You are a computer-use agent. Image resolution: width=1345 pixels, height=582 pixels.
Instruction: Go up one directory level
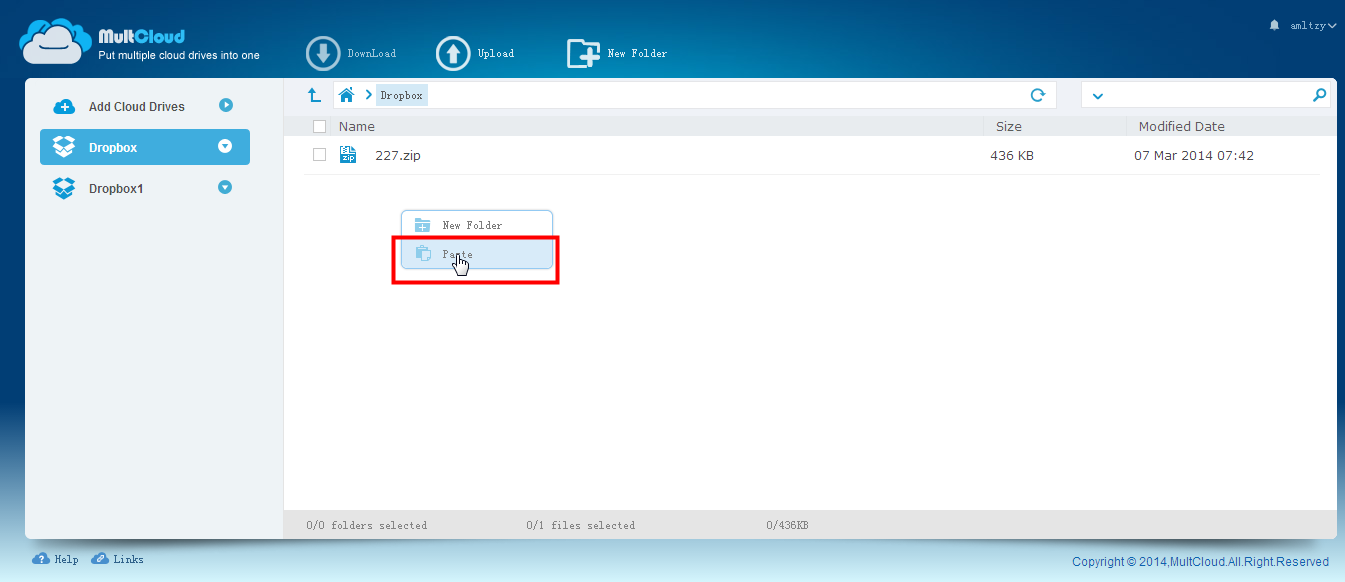point(314,95)
